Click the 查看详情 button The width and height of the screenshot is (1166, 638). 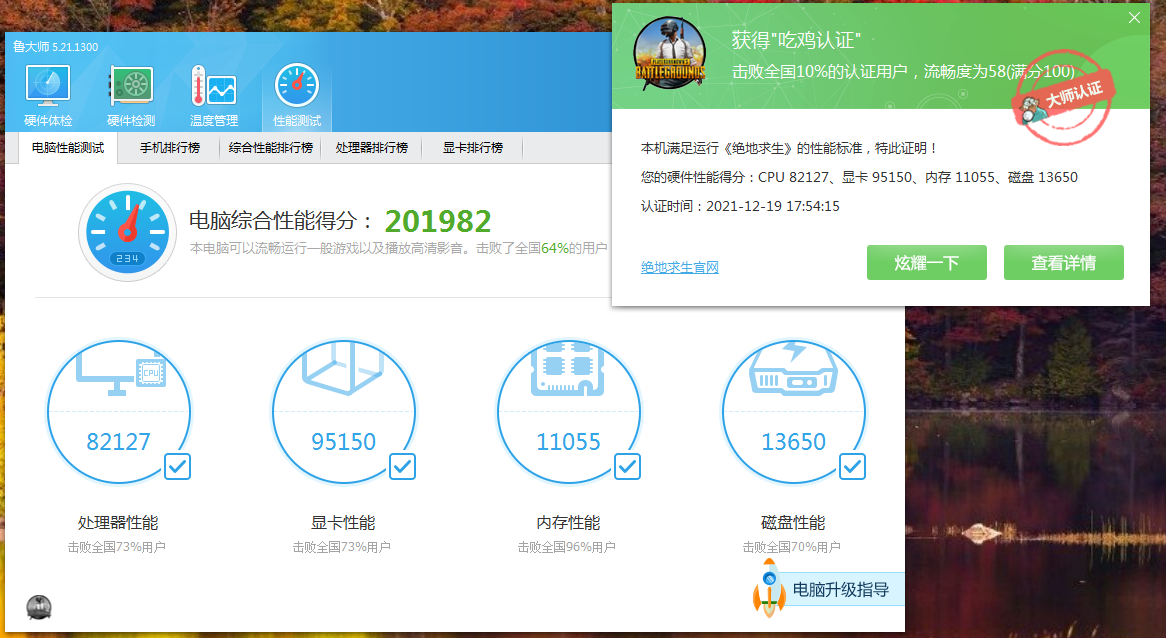pos(1063,262)
